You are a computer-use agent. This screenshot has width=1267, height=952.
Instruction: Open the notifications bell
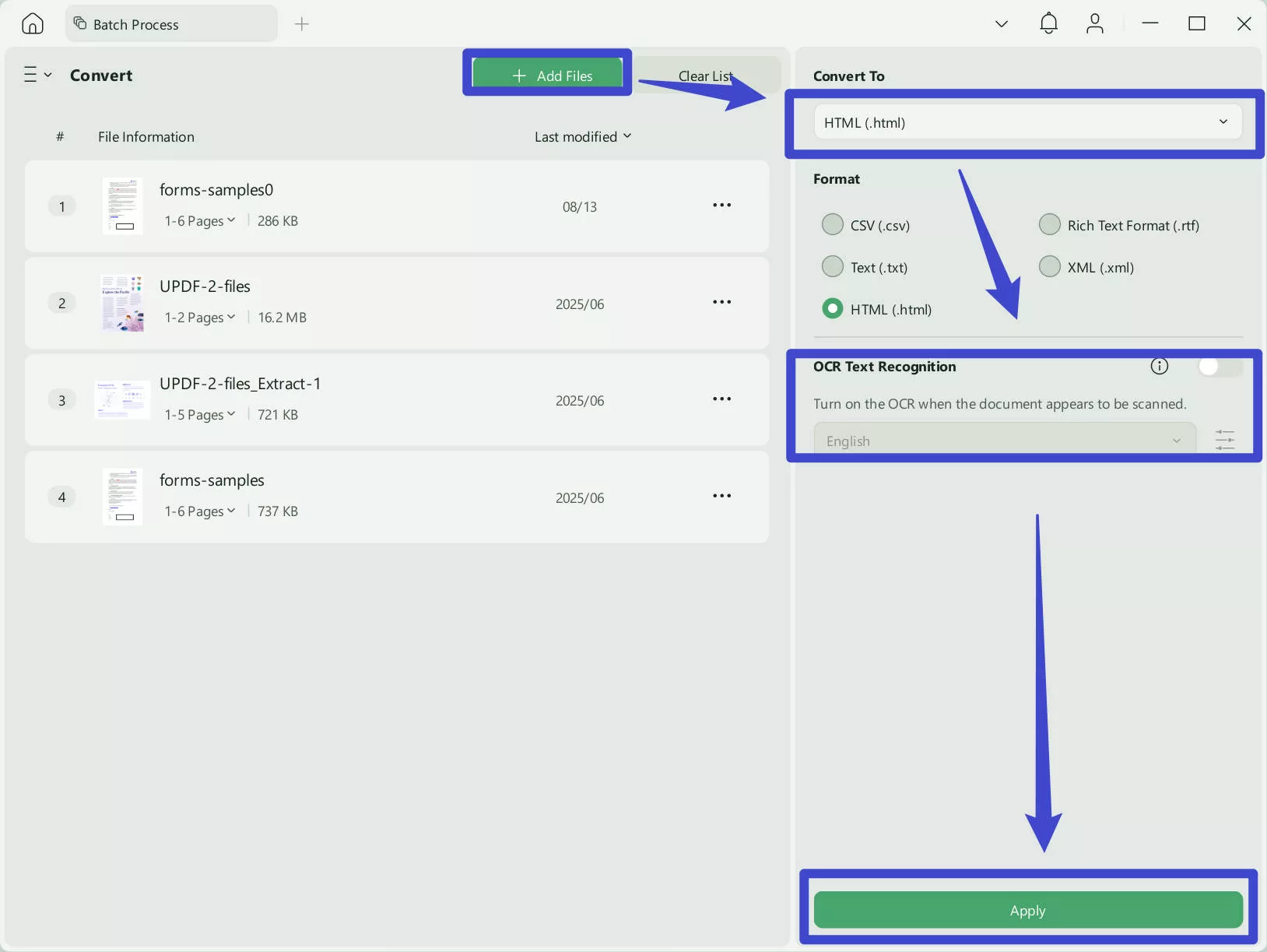[x=1048, y=23]
